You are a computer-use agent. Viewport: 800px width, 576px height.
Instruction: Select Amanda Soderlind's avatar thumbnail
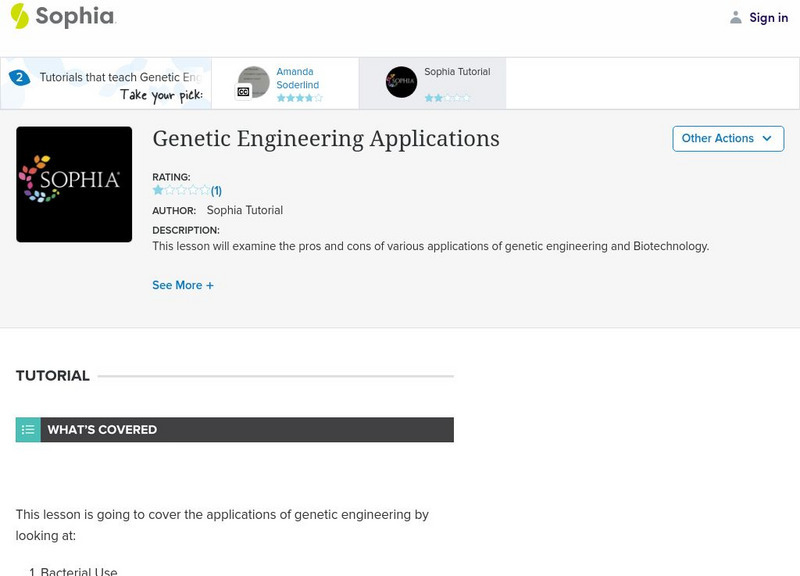coord(254,80)
